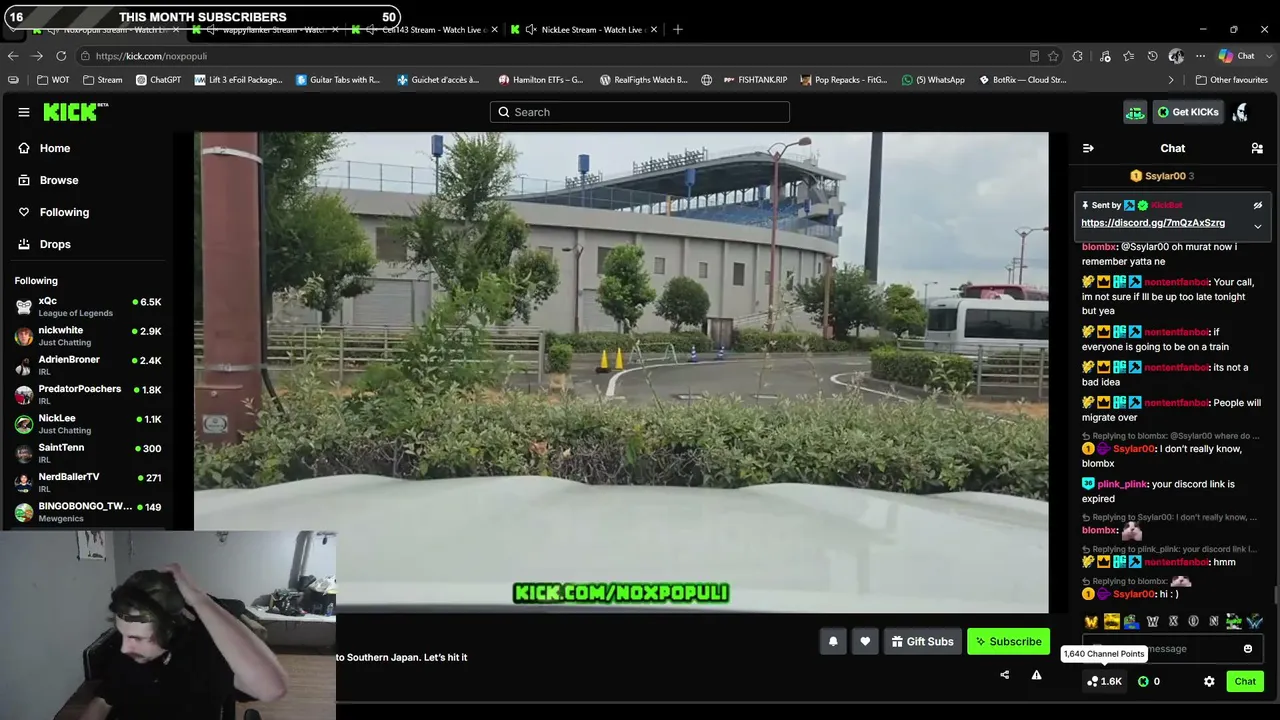Open the pinned discord.gg link

[1153, 223]
